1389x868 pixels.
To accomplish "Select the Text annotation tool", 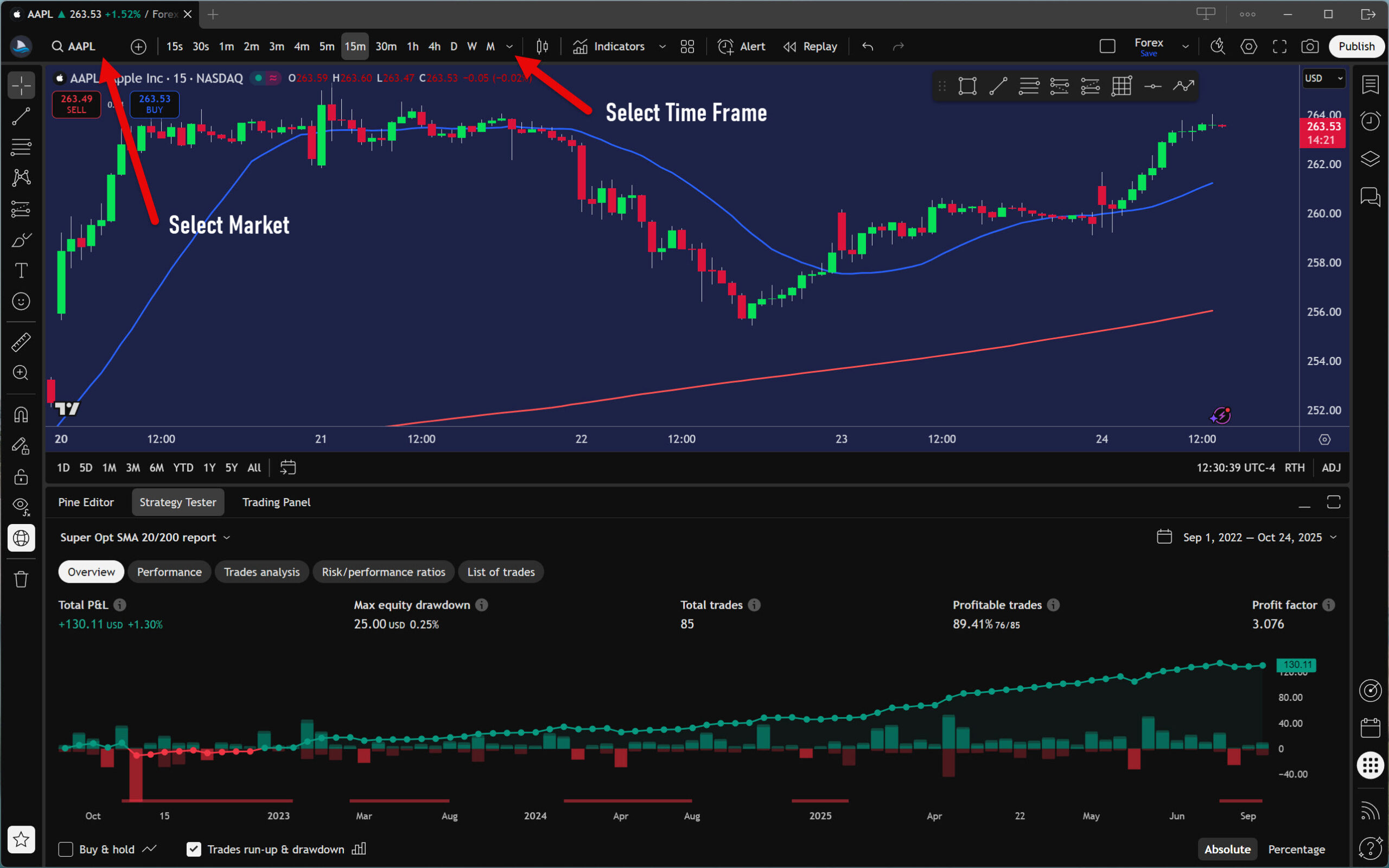I will (x=21, y=270).
